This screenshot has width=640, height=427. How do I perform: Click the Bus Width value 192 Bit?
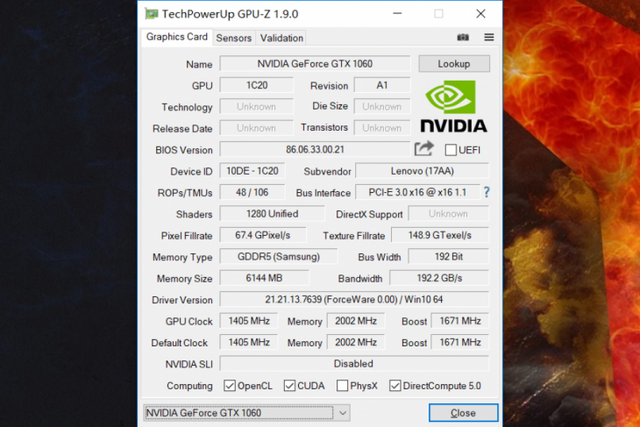(x=449, y=257)
